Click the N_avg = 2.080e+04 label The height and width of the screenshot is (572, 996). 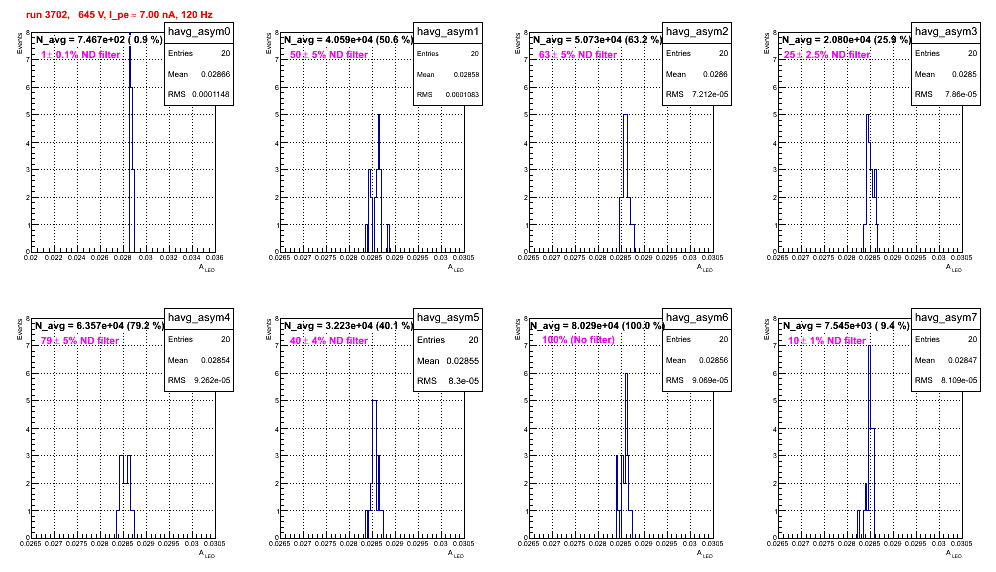846,39
